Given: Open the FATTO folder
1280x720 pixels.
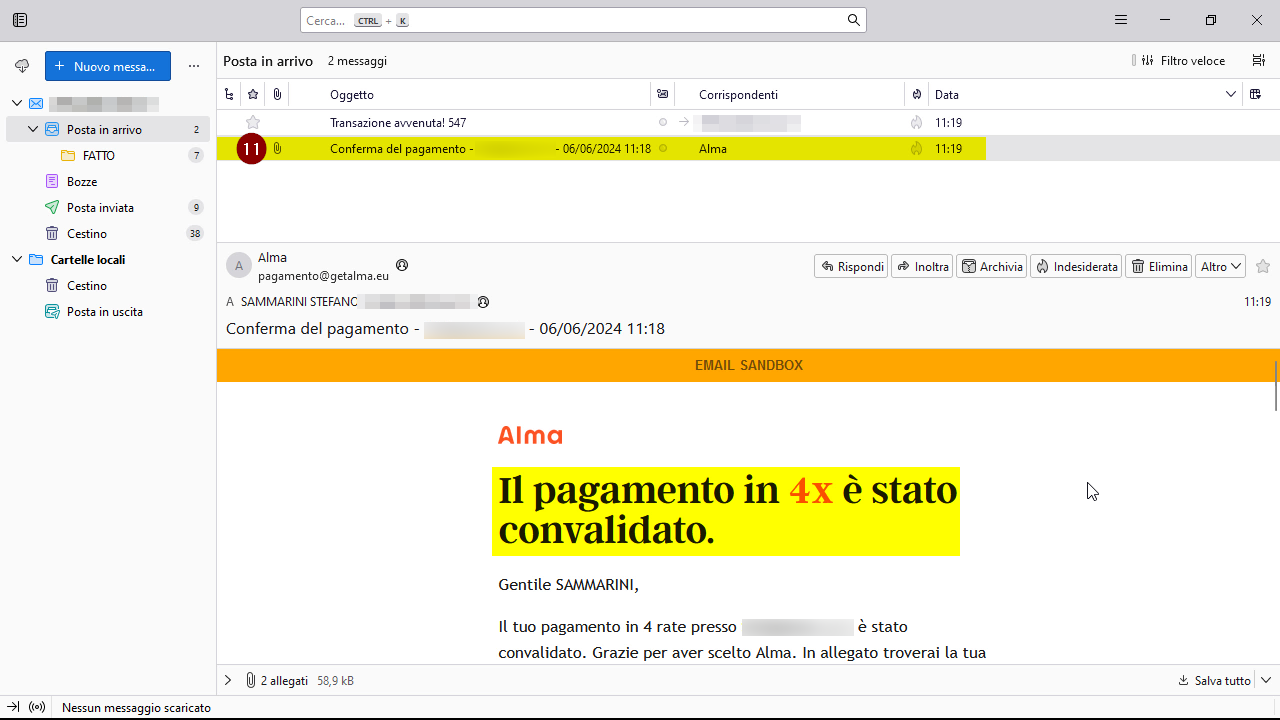Looking at the screenshot, I should coord(99,155).
